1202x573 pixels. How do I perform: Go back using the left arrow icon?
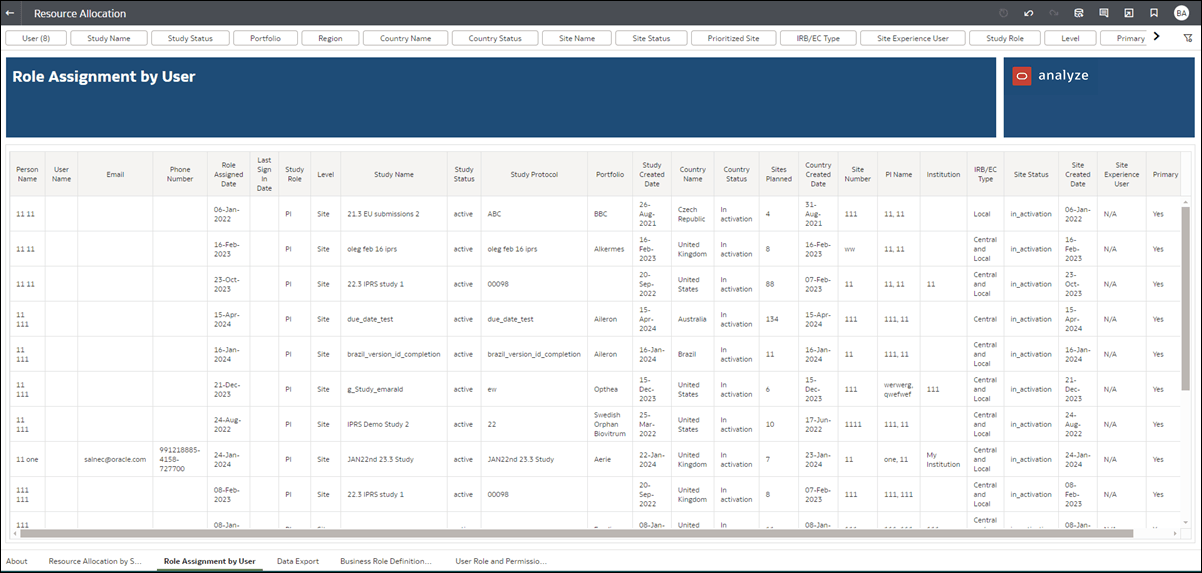[10, 13]
